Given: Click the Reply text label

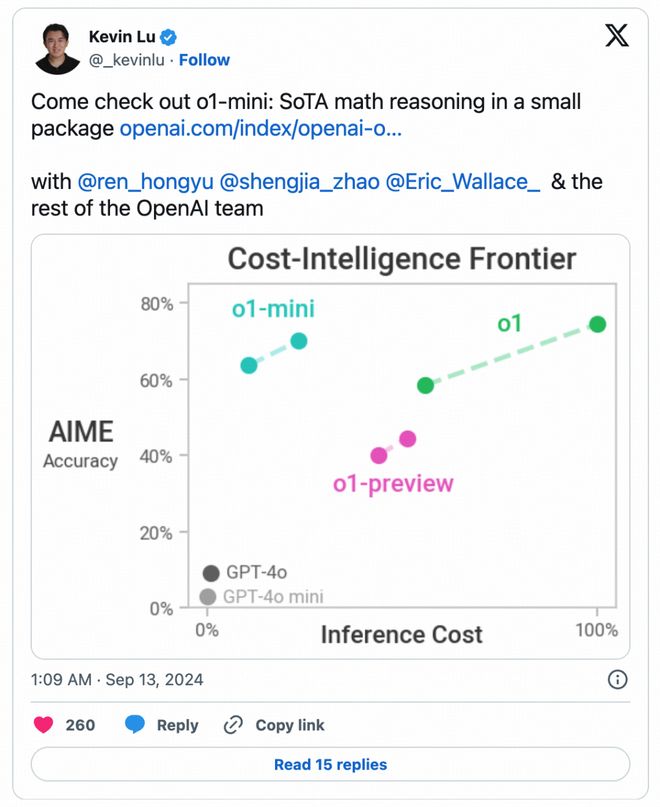Looking at the screenshot, I should tap(177, 725).
